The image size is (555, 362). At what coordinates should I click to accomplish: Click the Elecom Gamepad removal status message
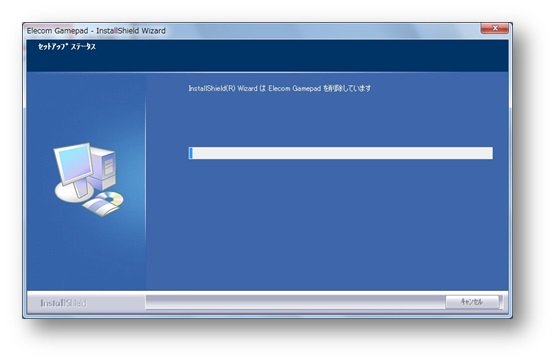pyautogui.click(x=279, y=88)
